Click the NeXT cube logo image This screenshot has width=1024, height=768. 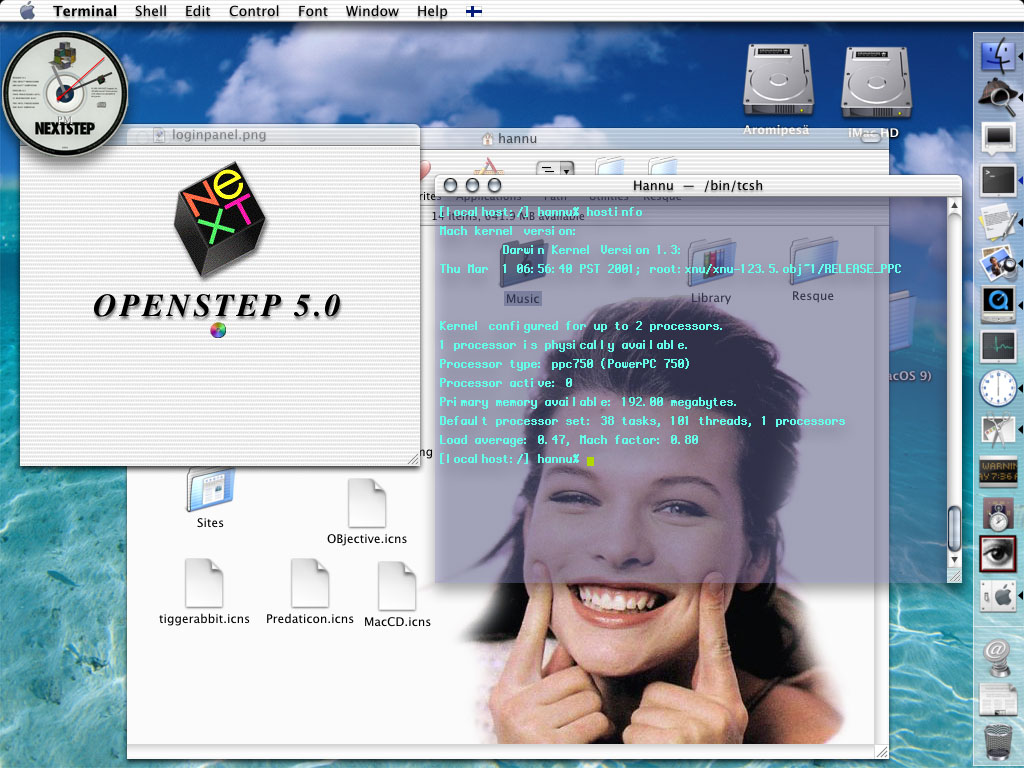[219, 219]
